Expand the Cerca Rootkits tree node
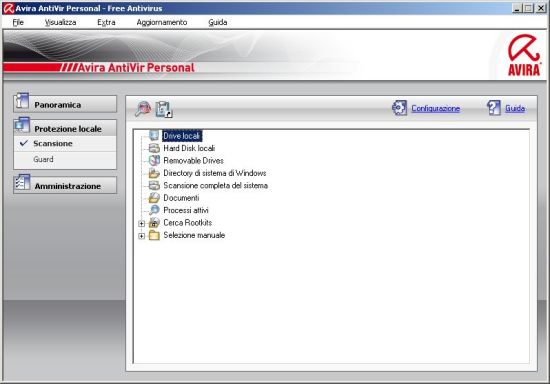This screenshot has width=550, height=384. tap(141, 223)
